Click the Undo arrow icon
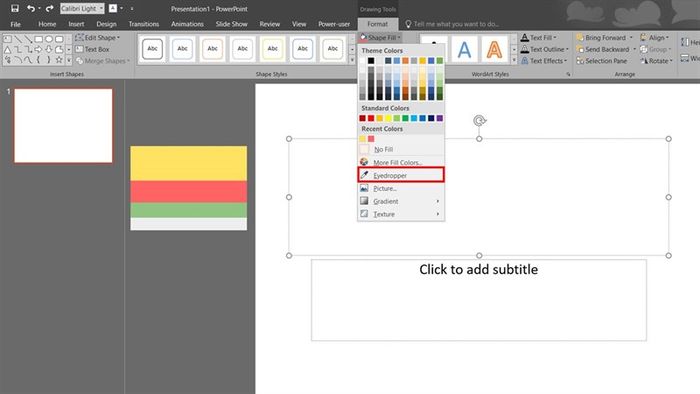Viewport: 700px width, 394px height. click(30, 8)
